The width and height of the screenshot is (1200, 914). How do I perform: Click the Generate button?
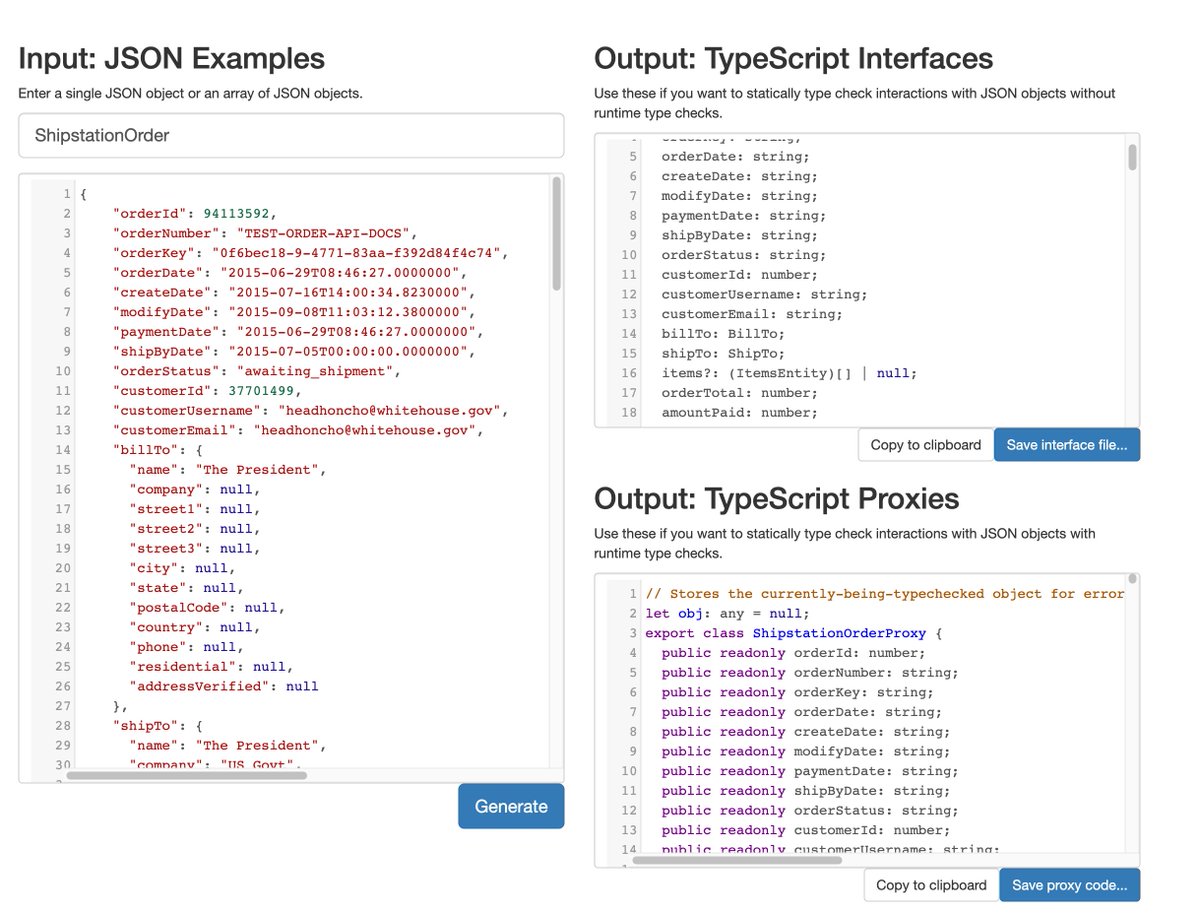511,806
